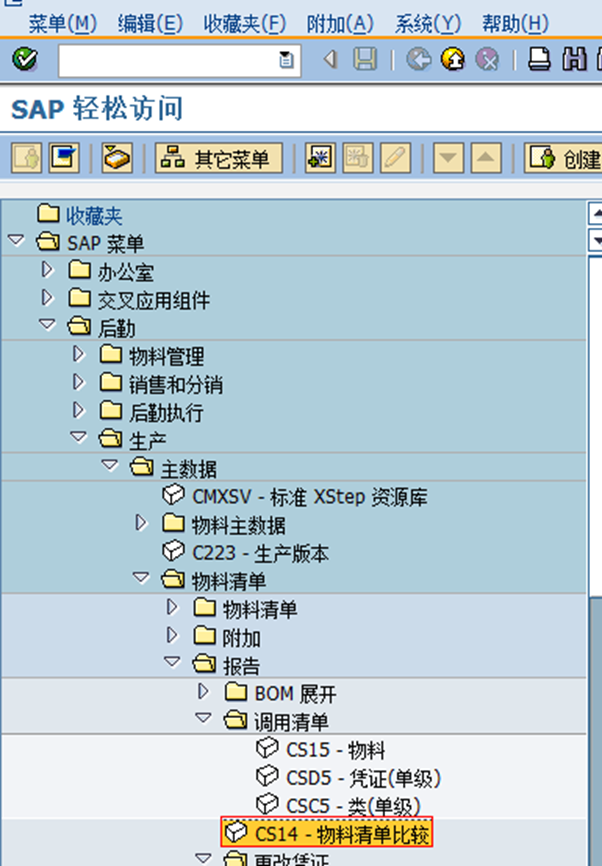The width and height of the screenshot is (602, 866).
Task: Click Move favorites down arrow button
Action: pos(448,159)
